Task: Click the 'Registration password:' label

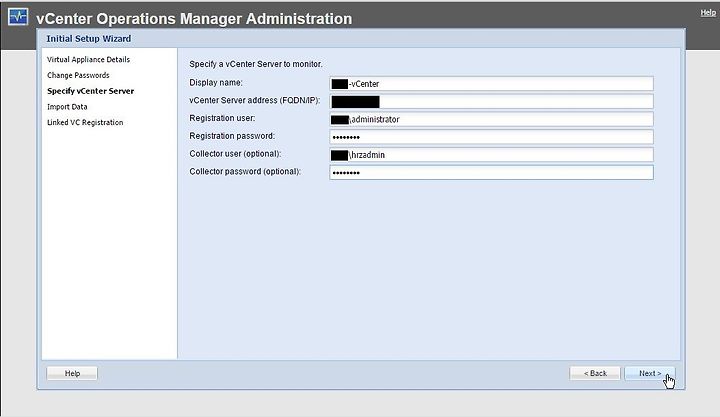Action: click(x=232, y=136)
